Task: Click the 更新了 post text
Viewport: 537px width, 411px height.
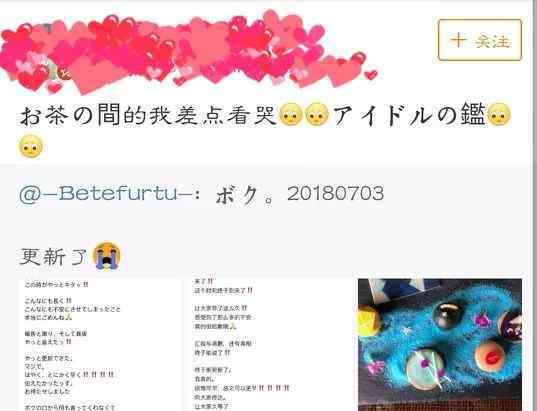Action: [x=54, y=257]
